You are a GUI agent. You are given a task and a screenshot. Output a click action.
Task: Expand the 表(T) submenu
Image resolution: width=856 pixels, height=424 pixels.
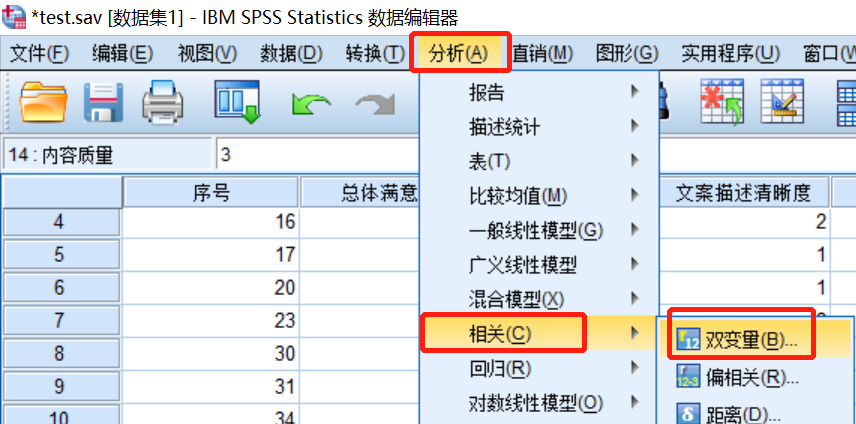click(539, 161)
